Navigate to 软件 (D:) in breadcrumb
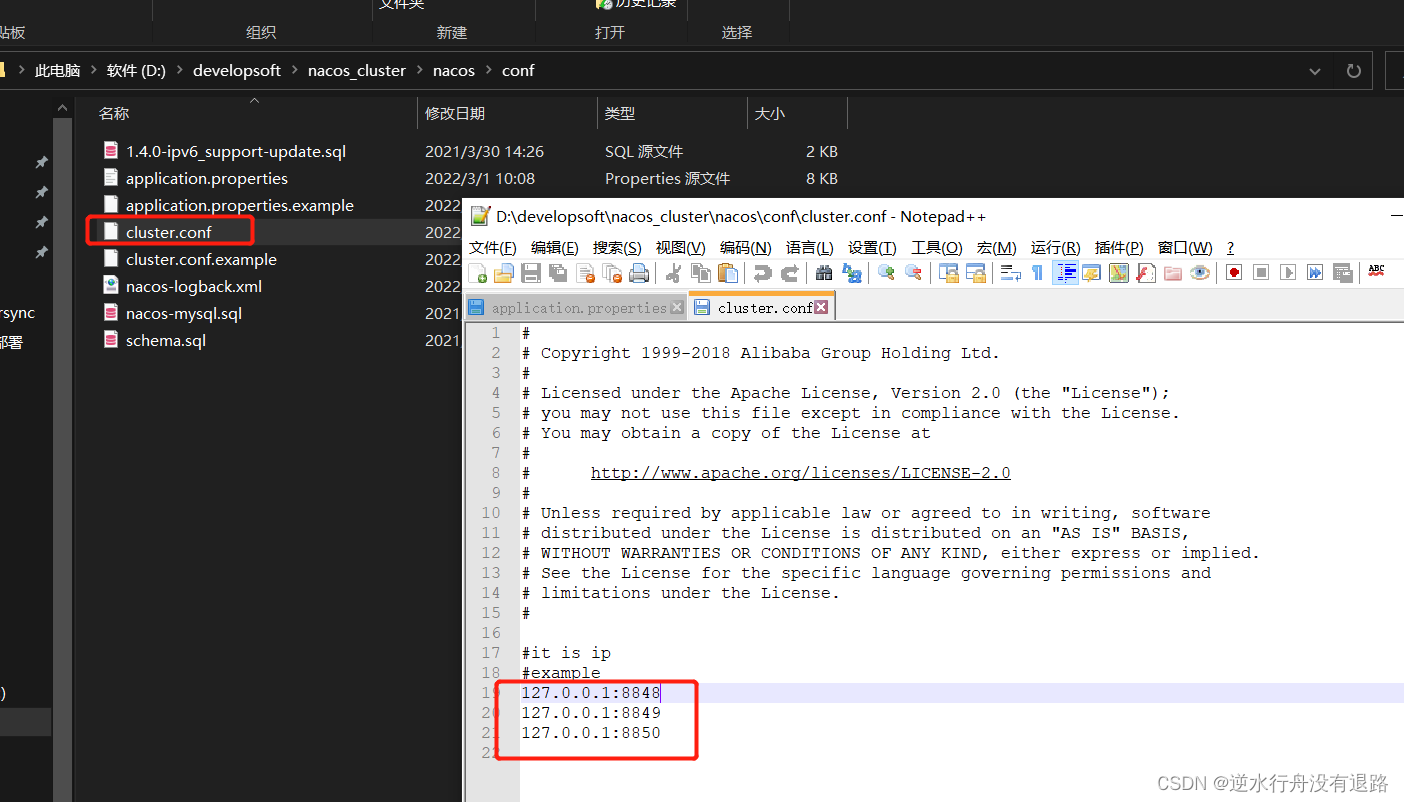The height and width of the screenshot is (802, 1404). click(x=136, y=70)
